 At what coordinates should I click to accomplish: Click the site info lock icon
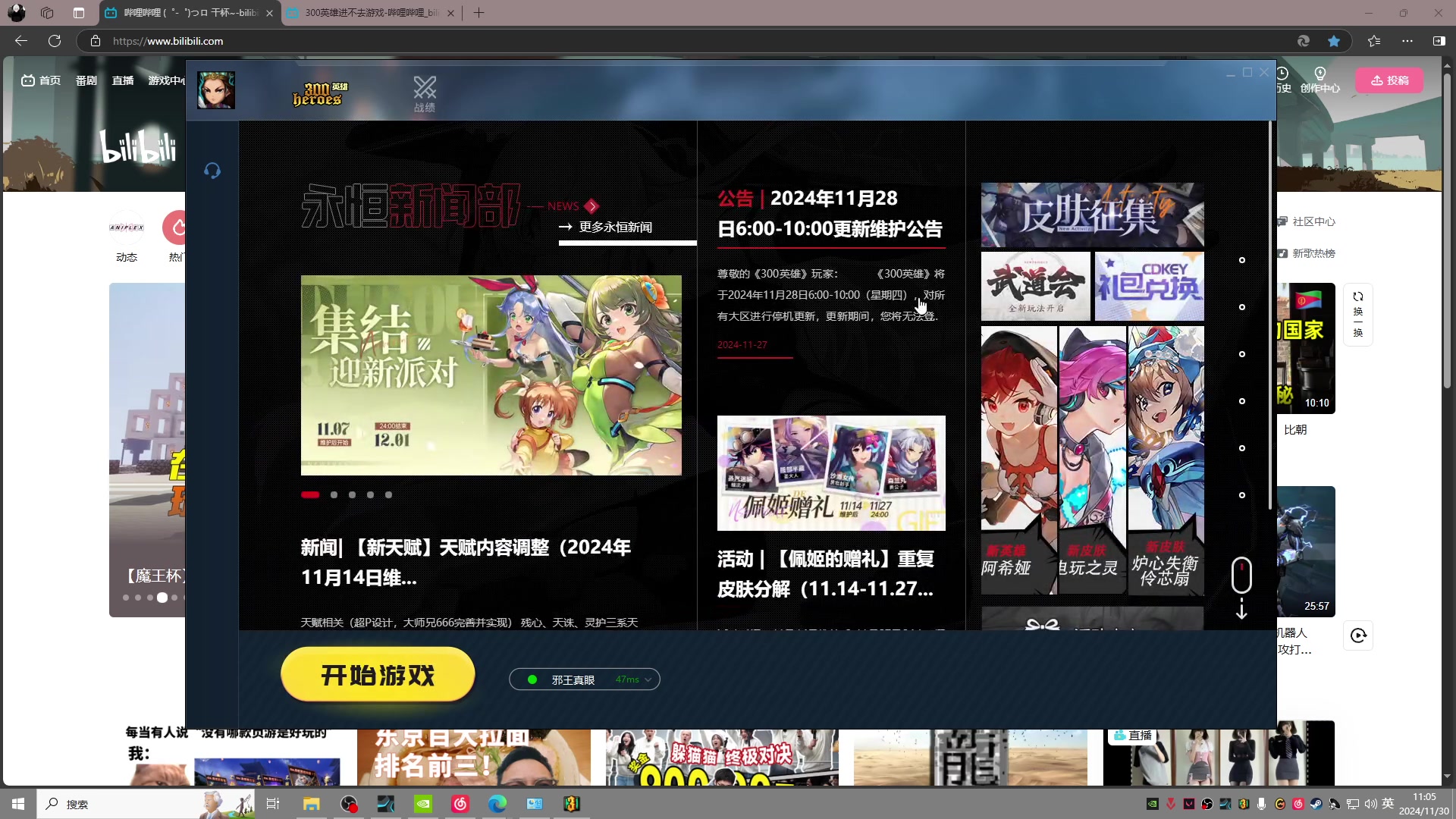[x=96, y=41]
